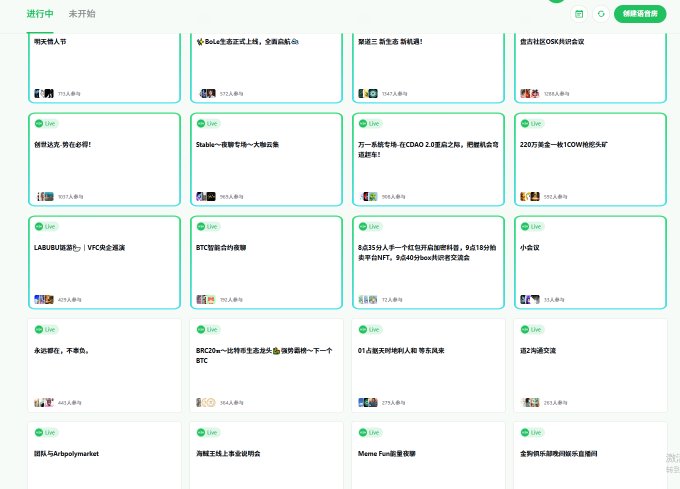This screenshot has height=489, width=680.
Task: Click participant avatars on OSK共识会议 card
Action: pyautogui.click(x=530, y=93)
